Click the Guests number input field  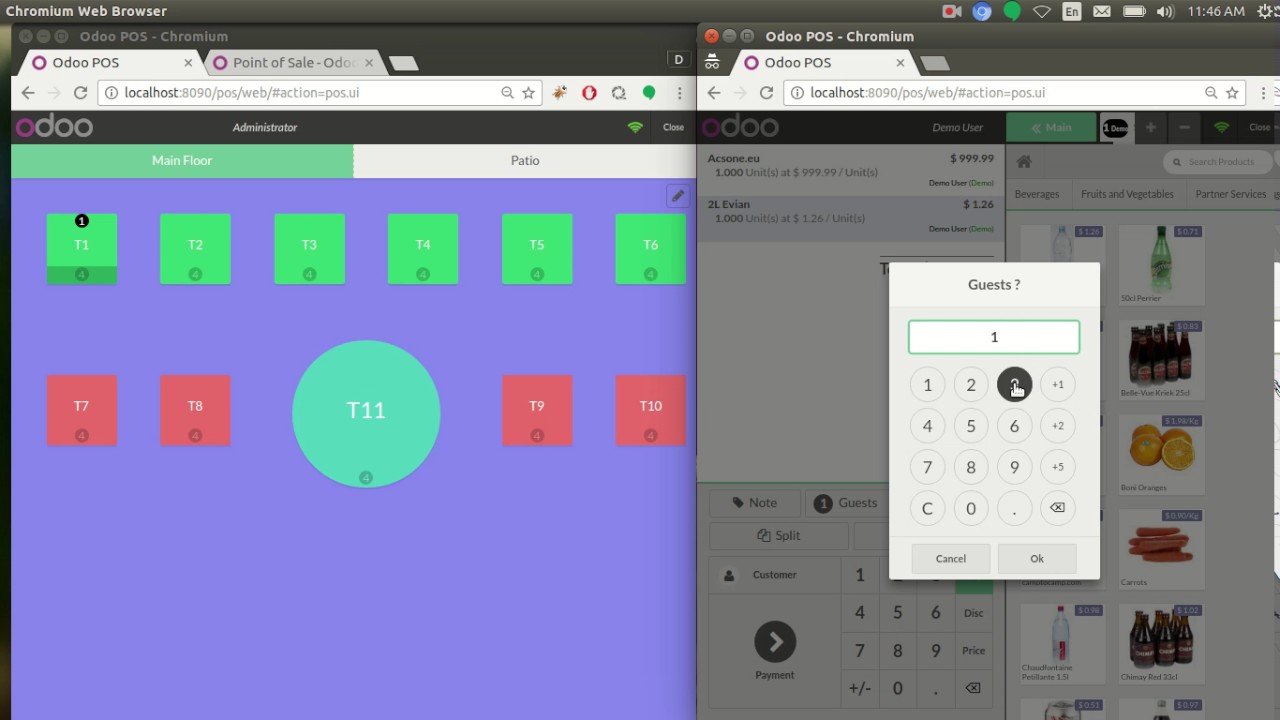pos(994,337)
